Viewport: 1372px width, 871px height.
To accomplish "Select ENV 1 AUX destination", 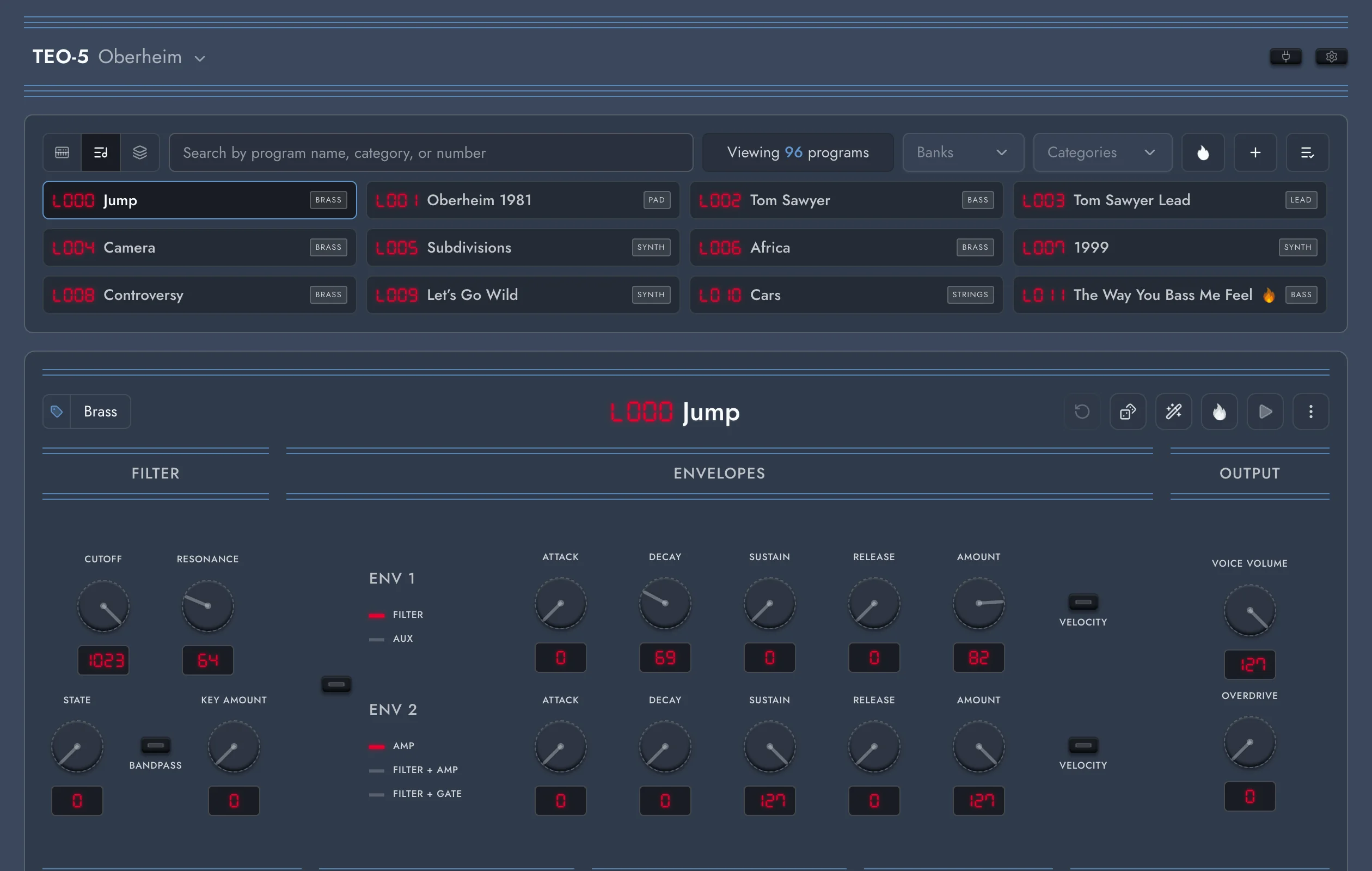I will pos(391,639).
